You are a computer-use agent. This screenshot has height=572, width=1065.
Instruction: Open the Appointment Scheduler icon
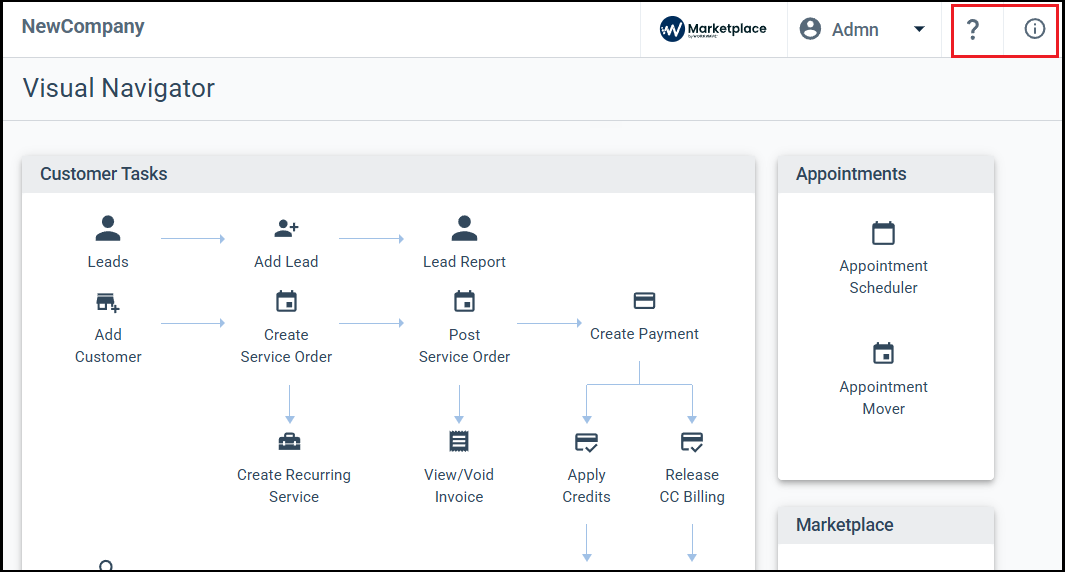pos(883,234)
